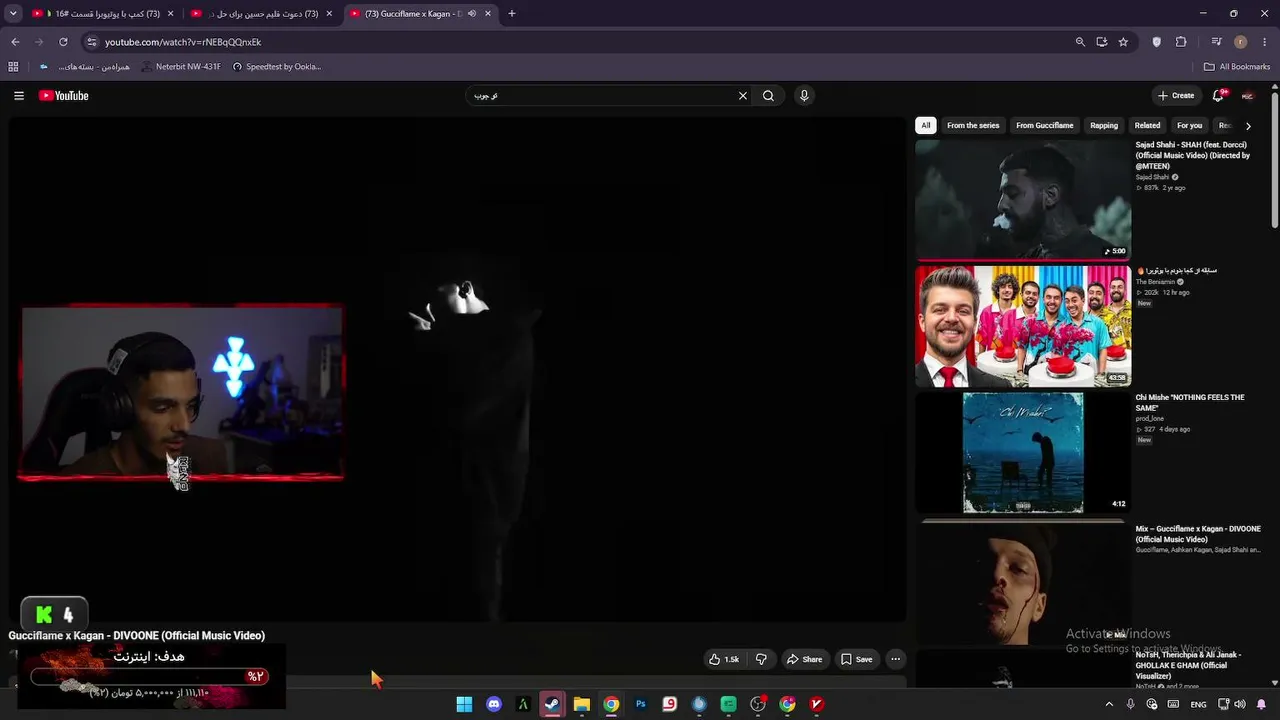
Task: Open File Explorer from the taskbar
Action: pyautogui.click(x=581, y=704)
